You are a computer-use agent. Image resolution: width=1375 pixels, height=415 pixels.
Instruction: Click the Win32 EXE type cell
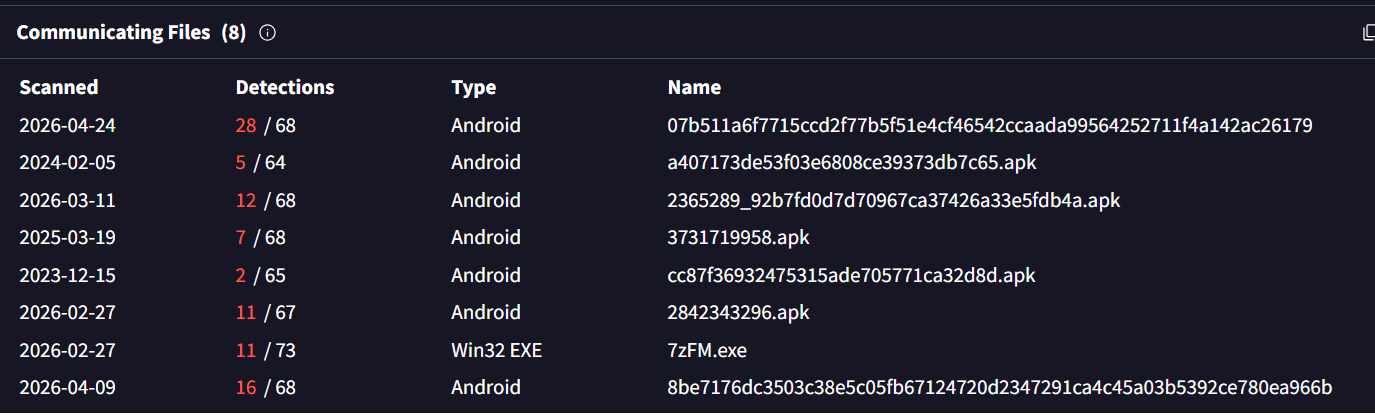496,350
